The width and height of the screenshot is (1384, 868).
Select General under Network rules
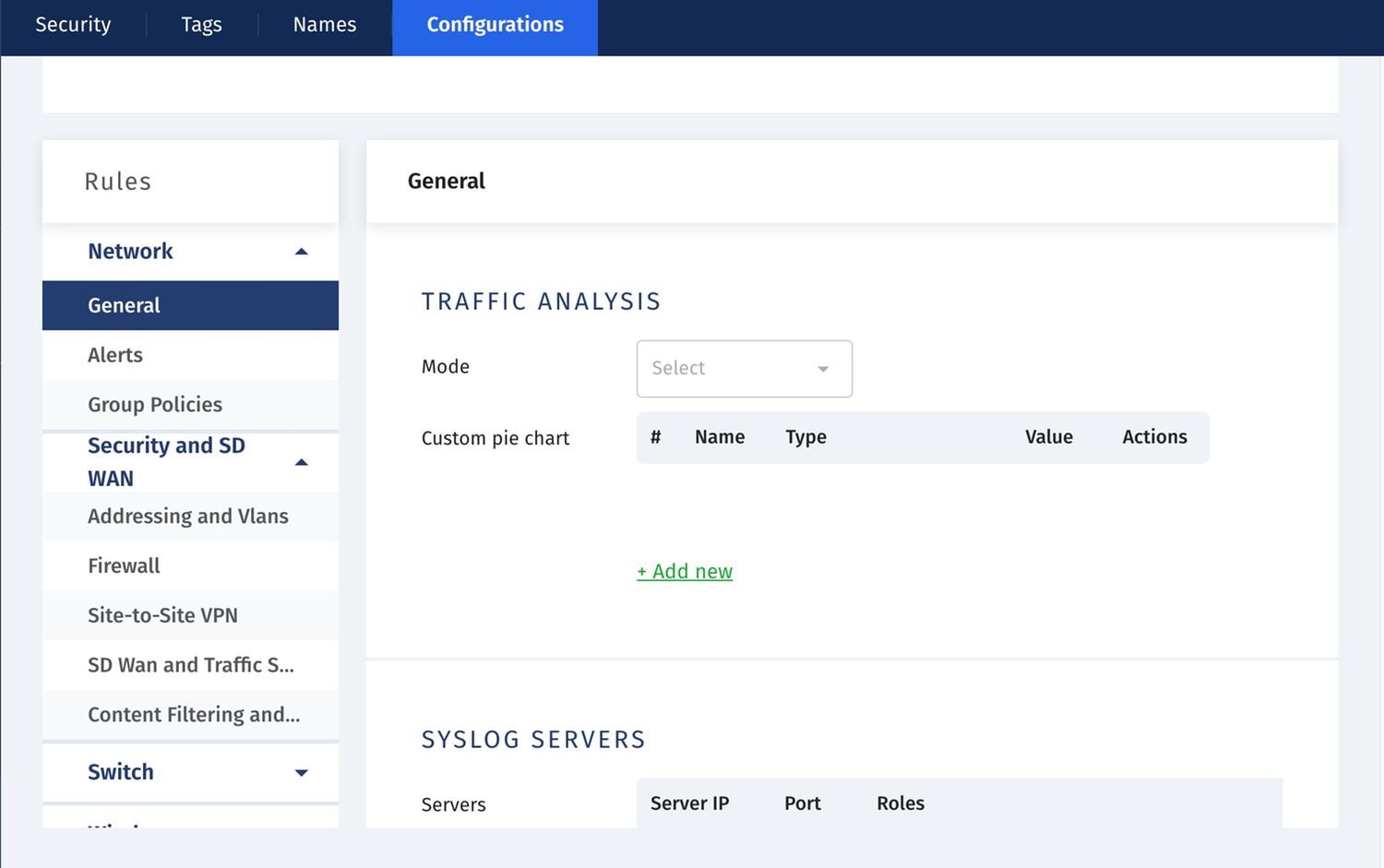(124, 305)
